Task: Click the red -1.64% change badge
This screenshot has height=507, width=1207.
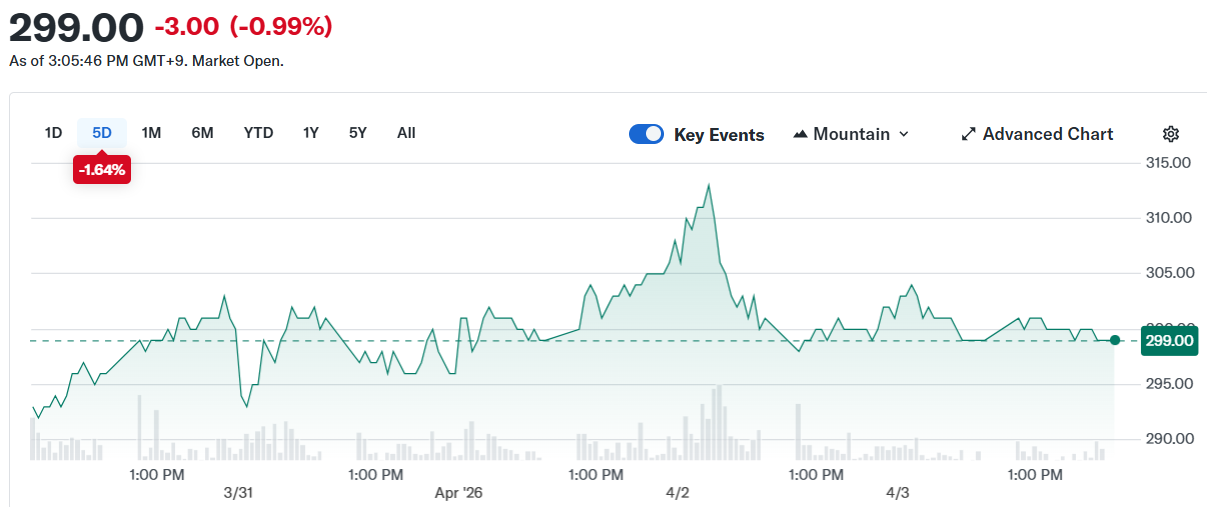Action: [102, 170]
